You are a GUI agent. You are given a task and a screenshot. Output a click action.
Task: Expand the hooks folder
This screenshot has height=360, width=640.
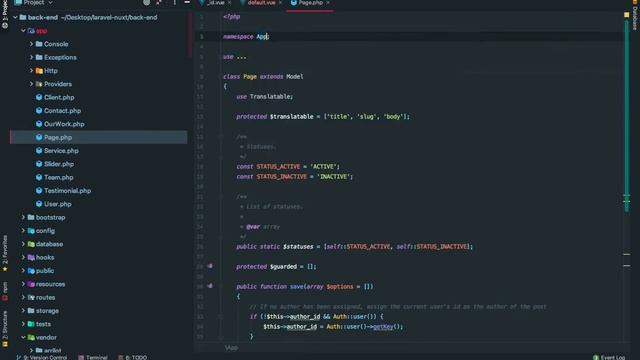(23, 258)
